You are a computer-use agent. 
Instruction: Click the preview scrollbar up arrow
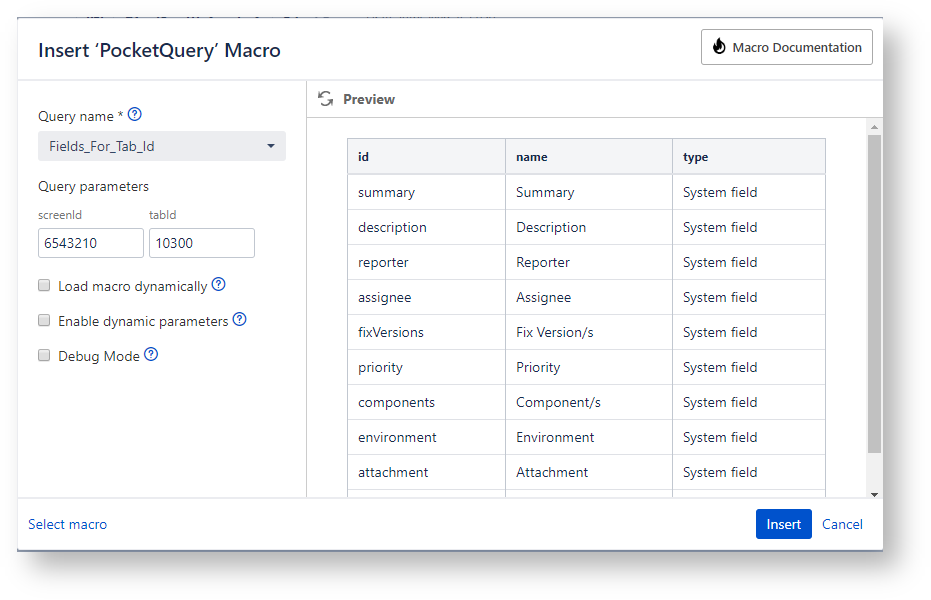tap(874, 125)
